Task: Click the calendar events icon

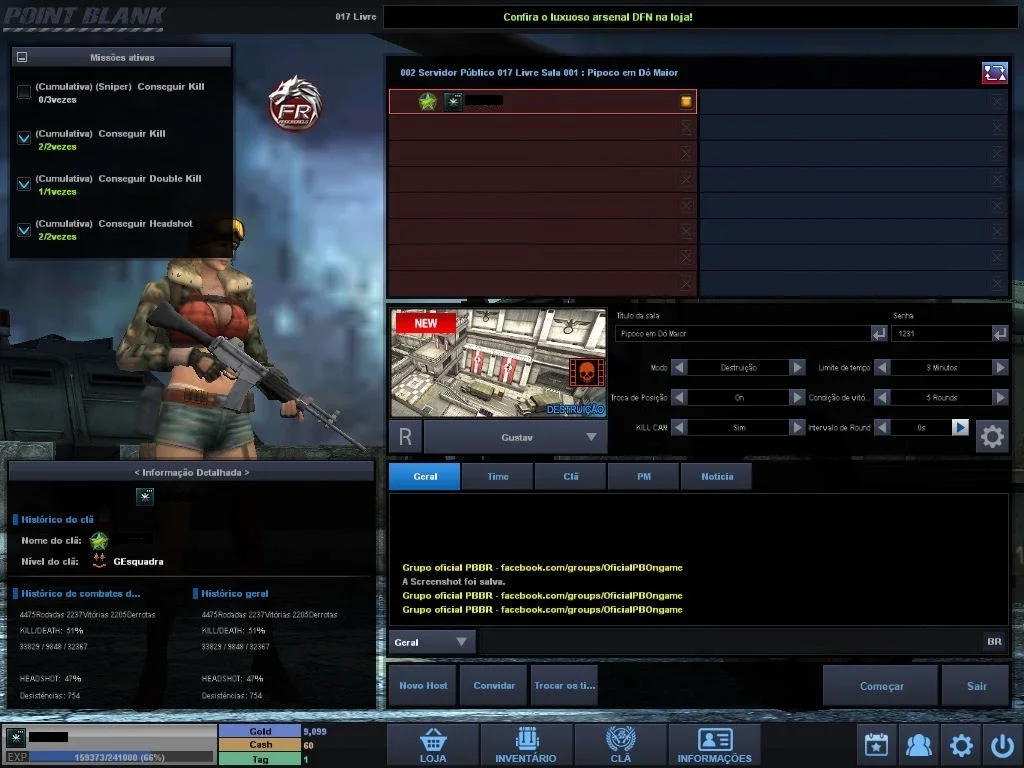Action: click(x=876, y=744)
